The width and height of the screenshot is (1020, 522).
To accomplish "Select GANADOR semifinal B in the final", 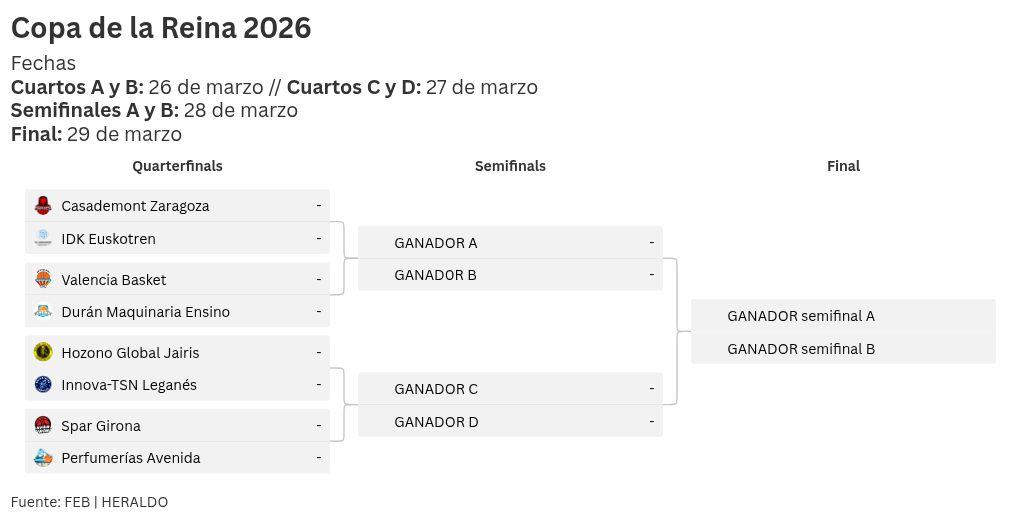I will pyautogui.click(x=800, y=349).
